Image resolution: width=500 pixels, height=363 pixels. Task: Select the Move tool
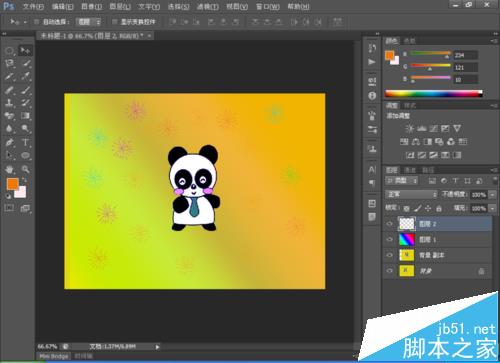click(x=25, y=50)
